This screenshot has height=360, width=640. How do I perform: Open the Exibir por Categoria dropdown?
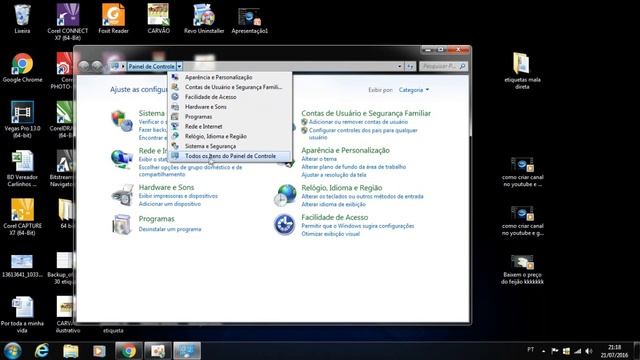click(414, 90)
